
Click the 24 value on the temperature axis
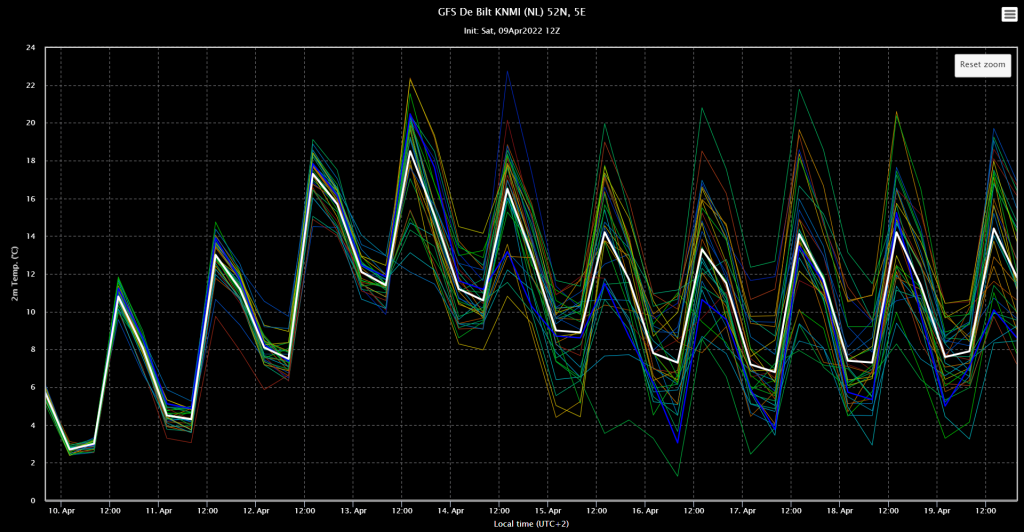click(x=31, y=48)
